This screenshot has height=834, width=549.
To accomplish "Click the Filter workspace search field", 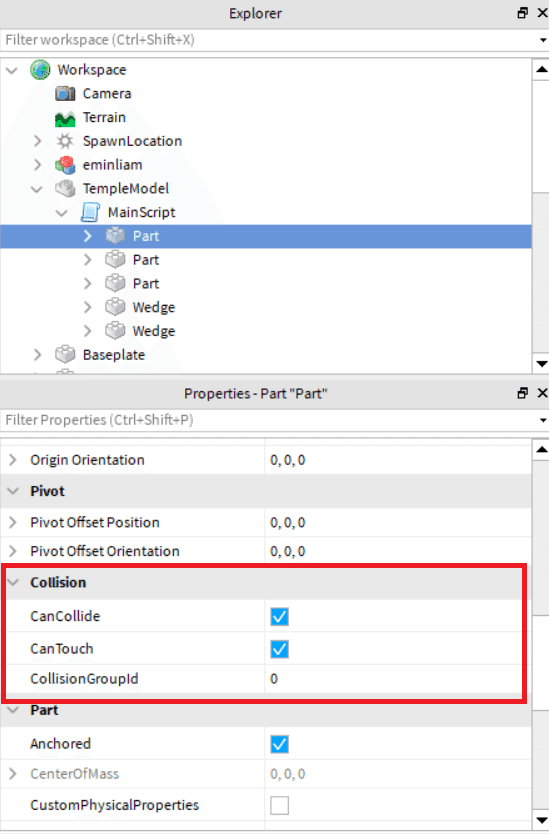I will tap(269, 40).
